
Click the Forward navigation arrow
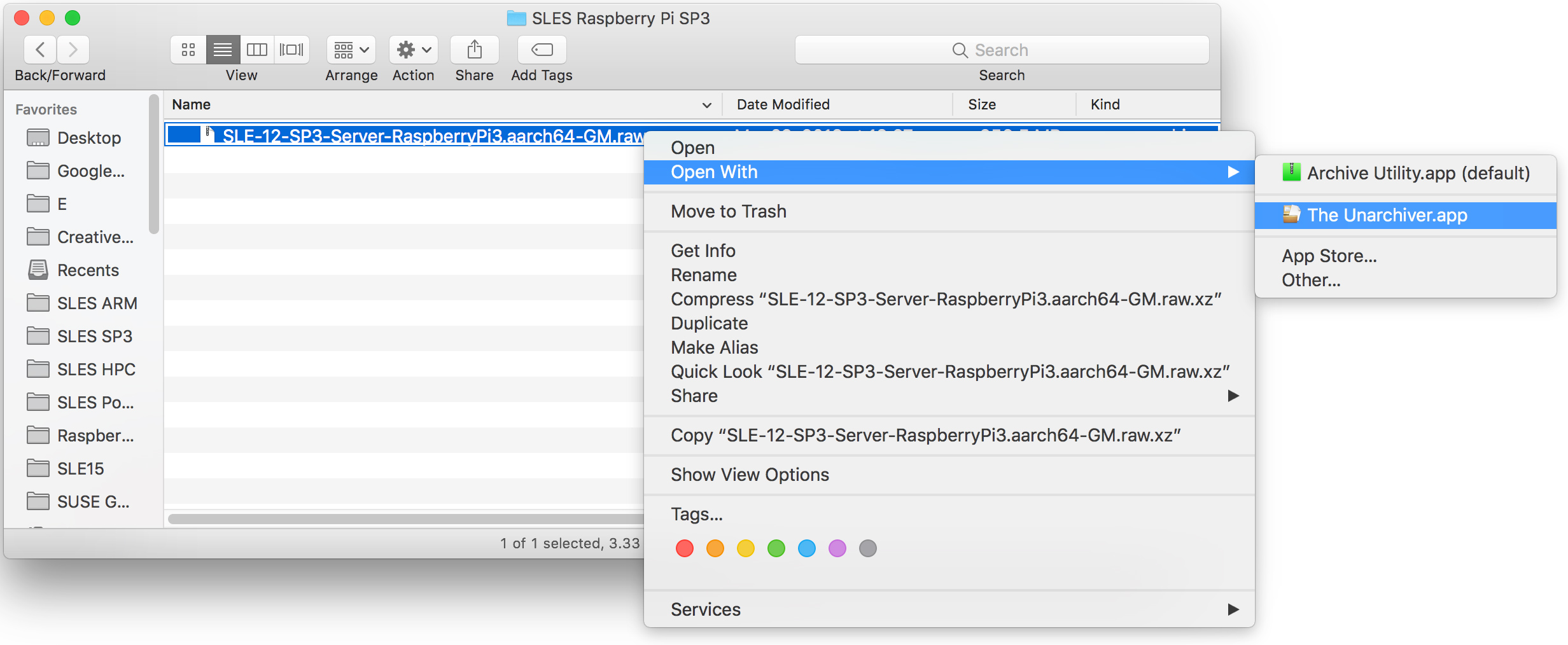[73, 50]
